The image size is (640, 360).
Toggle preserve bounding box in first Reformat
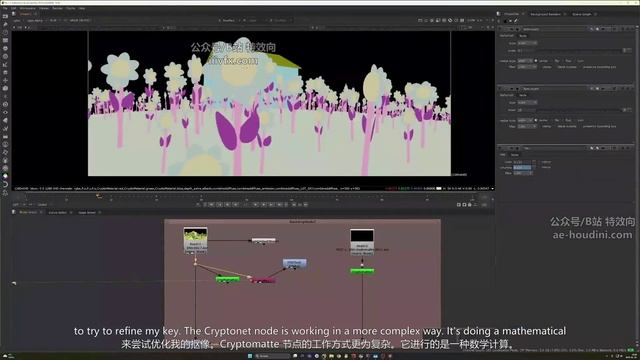pyautogui.click(x=581, y=67)
